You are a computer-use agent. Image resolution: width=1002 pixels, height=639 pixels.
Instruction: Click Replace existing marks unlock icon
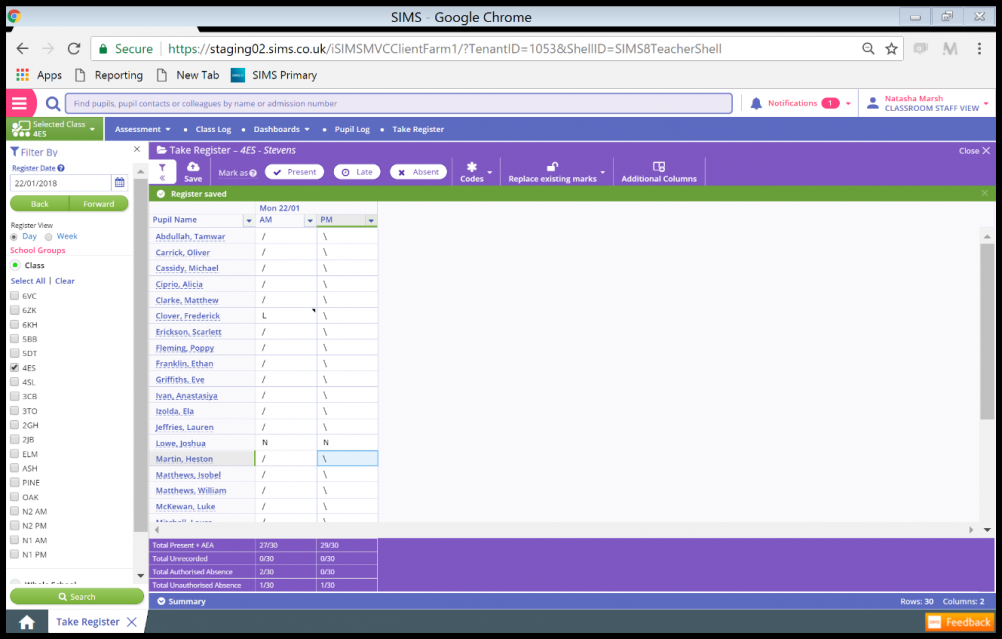552,167
